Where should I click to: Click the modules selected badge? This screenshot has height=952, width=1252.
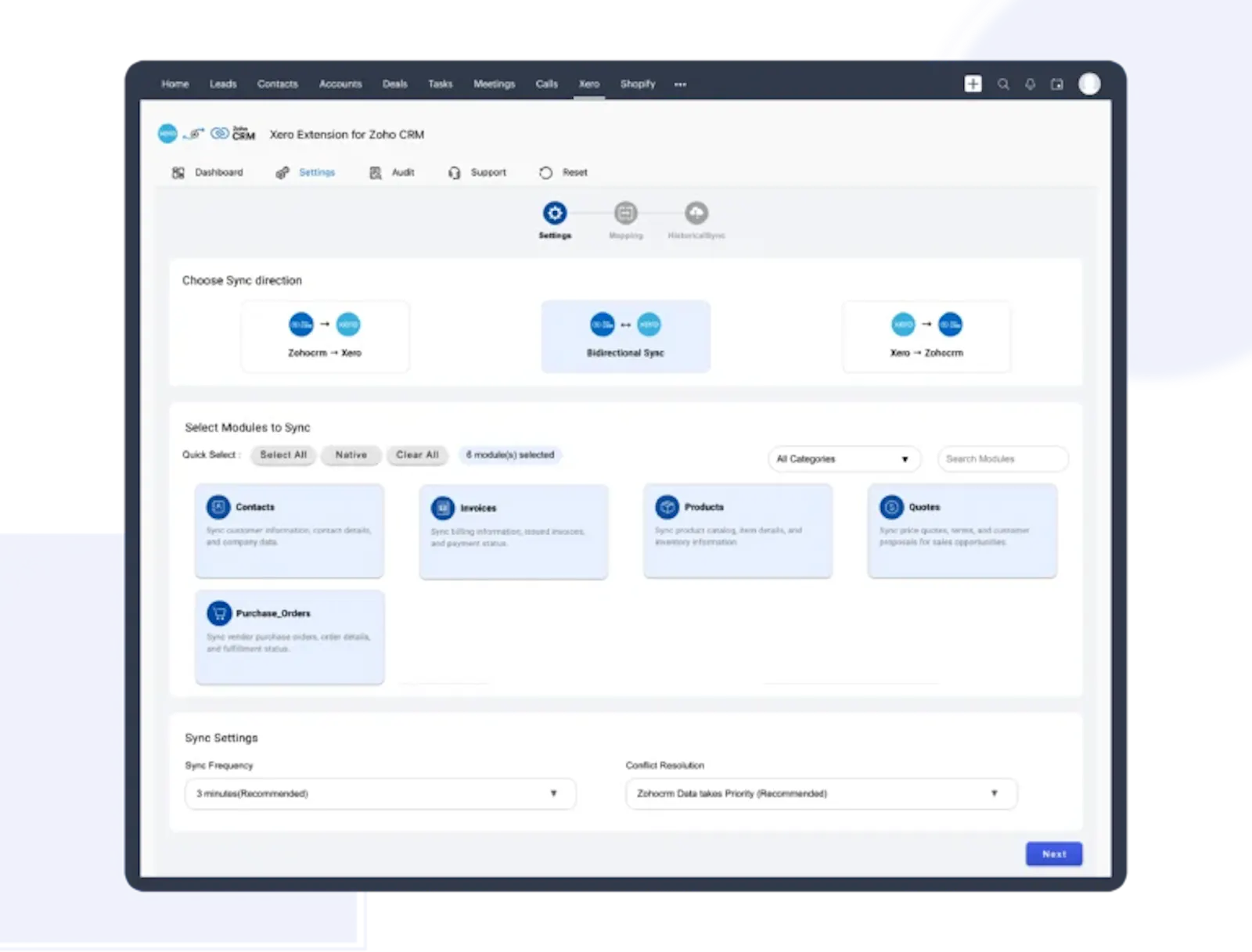510,454
